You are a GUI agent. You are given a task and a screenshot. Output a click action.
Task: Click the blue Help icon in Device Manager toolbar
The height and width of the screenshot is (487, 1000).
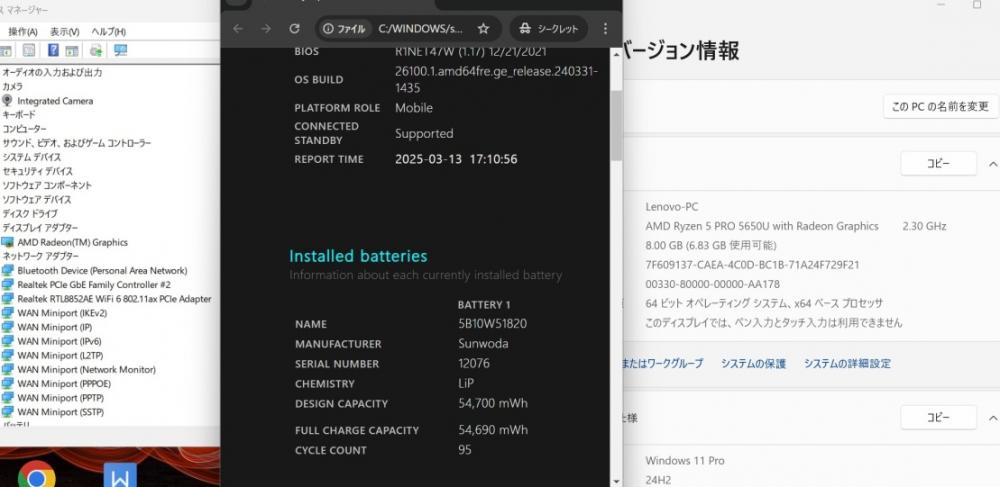54,50
